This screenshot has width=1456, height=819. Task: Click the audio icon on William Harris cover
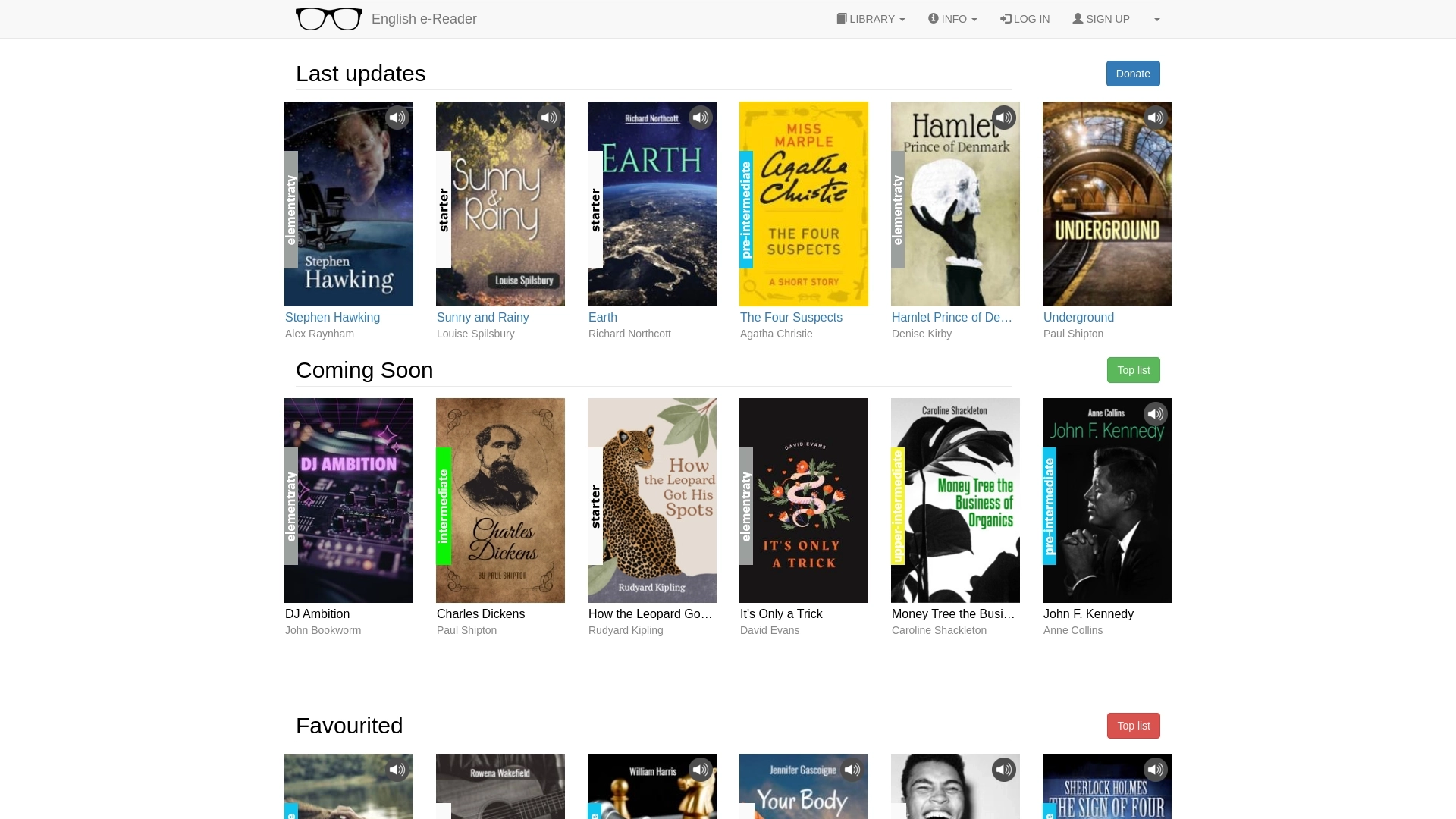[x=701, y=770]
